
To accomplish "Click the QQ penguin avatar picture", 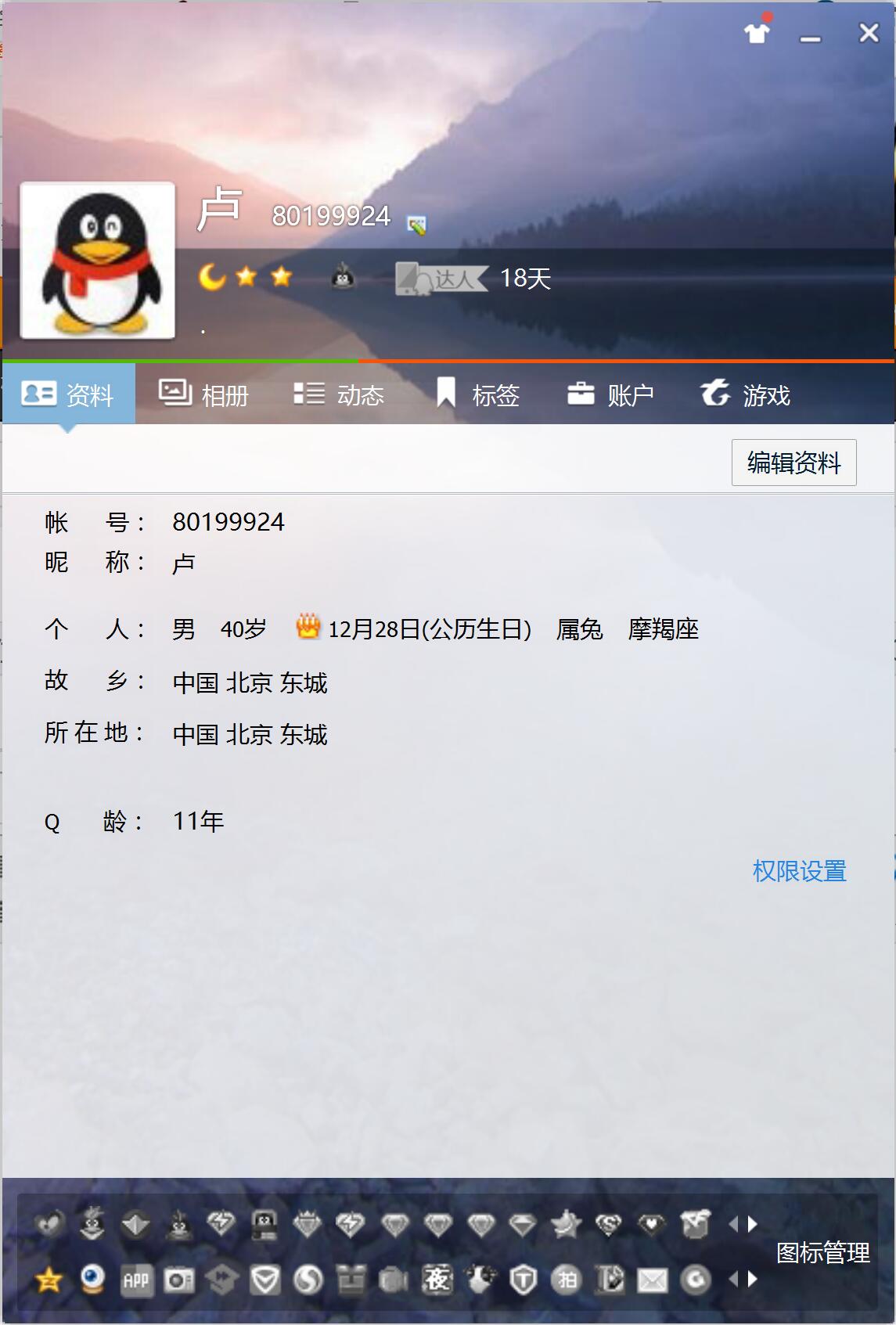I will coord(98,261).
